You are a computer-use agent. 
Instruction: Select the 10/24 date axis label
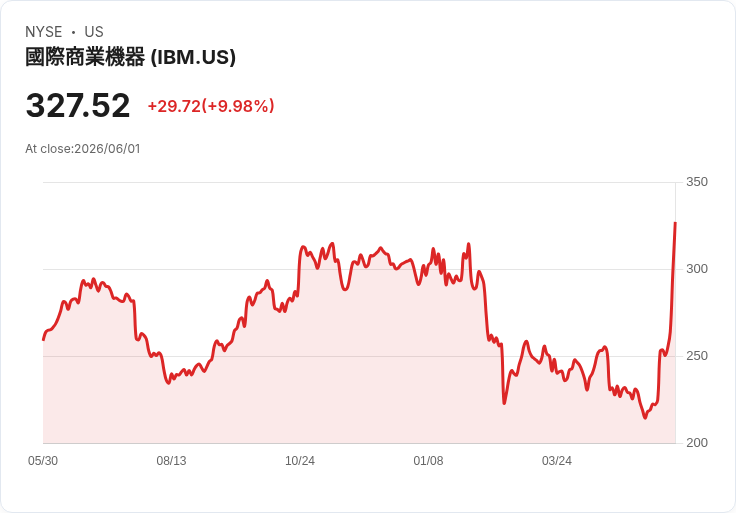click(300, 461)
